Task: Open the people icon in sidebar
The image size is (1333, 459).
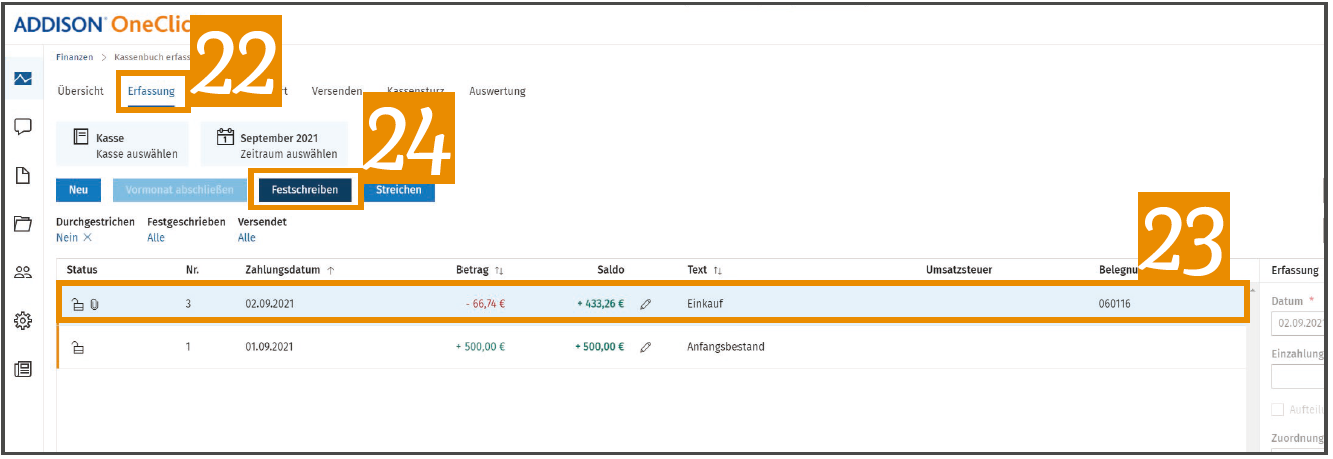Action: [x=23, y=272]
